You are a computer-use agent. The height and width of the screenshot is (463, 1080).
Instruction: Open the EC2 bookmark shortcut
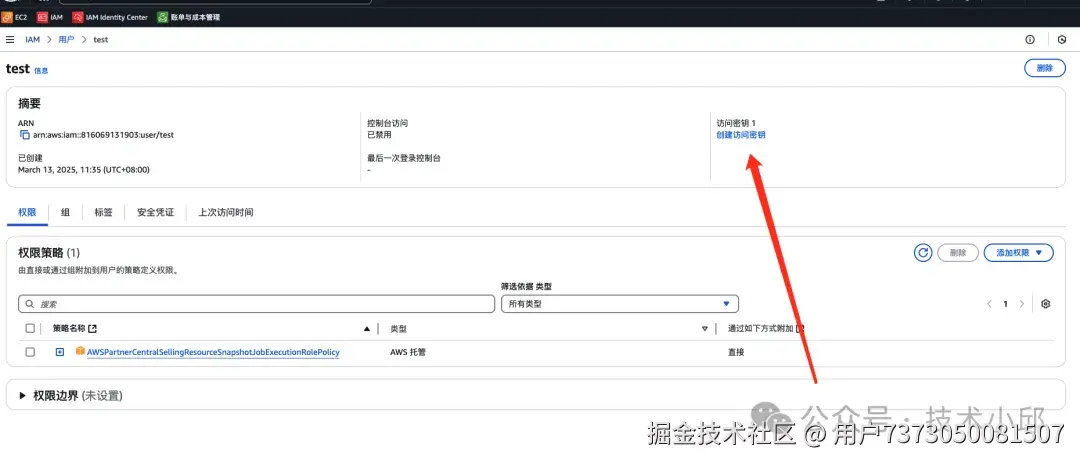click(x=14, y=17)
